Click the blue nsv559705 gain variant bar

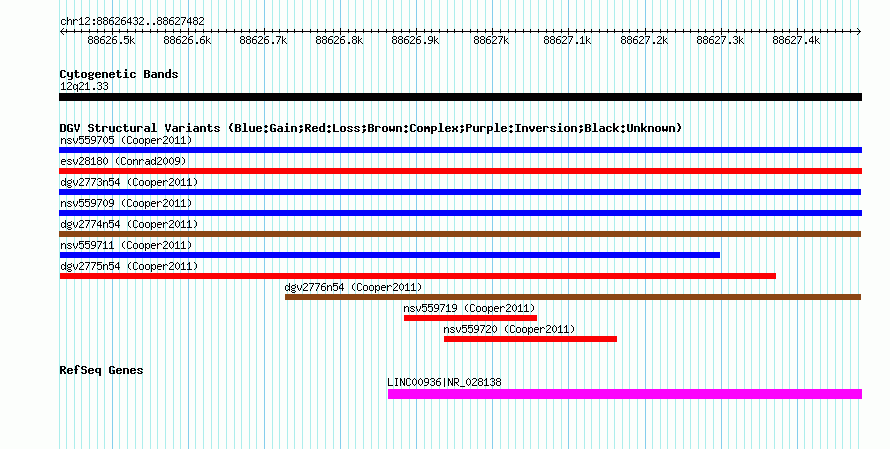coord(460,150)
